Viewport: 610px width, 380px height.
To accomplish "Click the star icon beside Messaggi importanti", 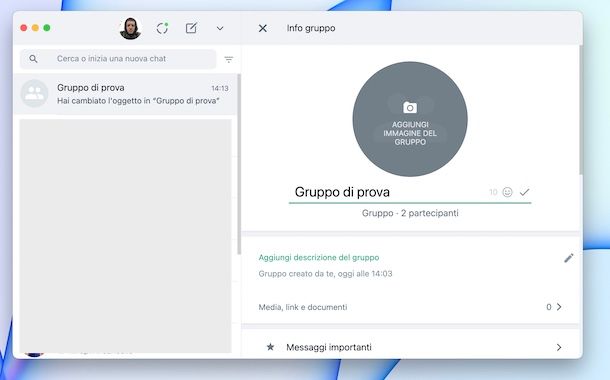I will pos(270,347).
